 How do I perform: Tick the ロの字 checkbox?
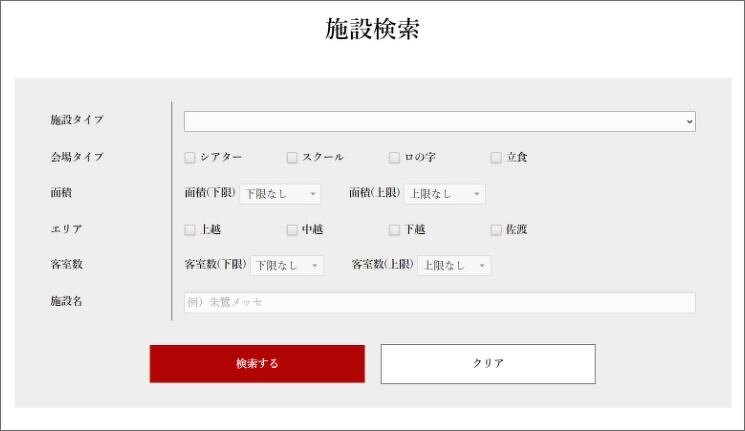(394, 157)
